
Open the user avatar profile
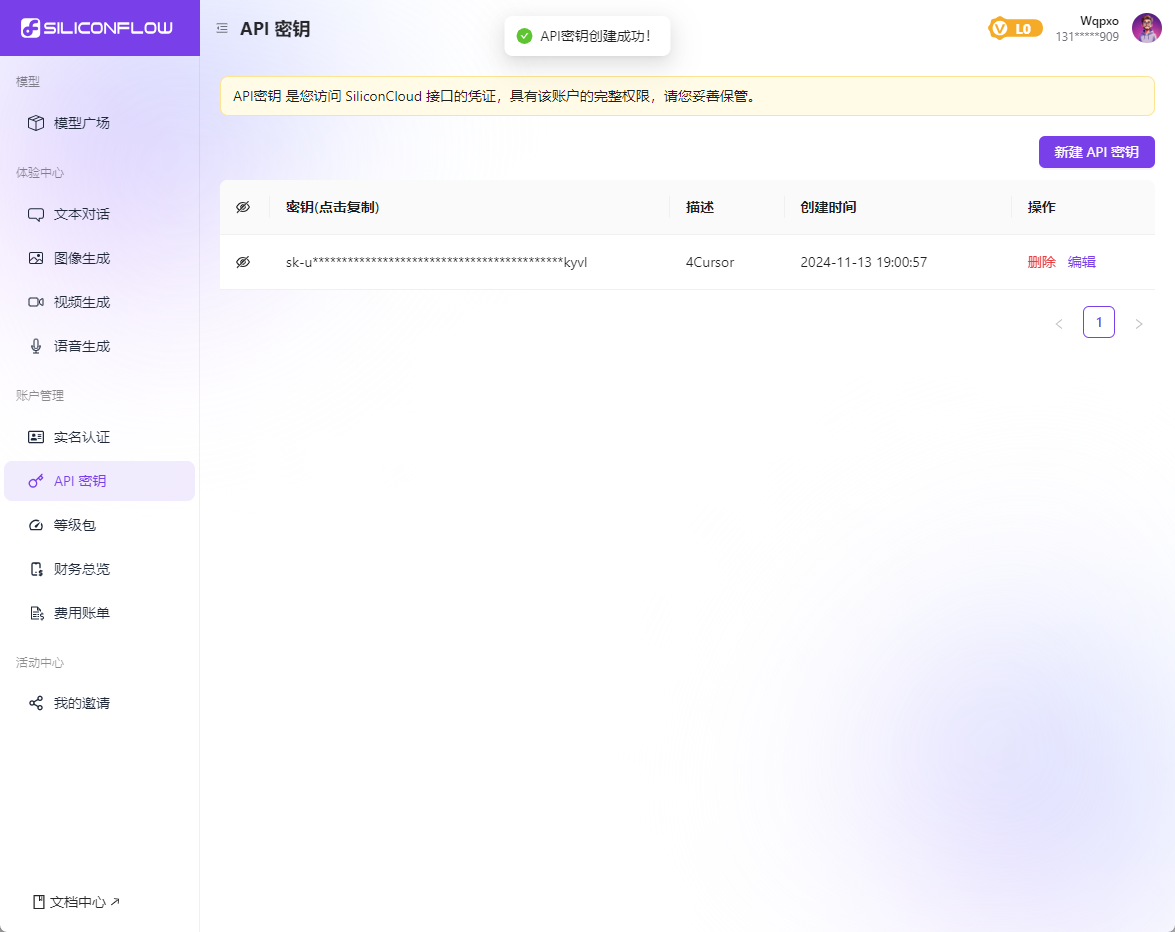point(1146,28)
